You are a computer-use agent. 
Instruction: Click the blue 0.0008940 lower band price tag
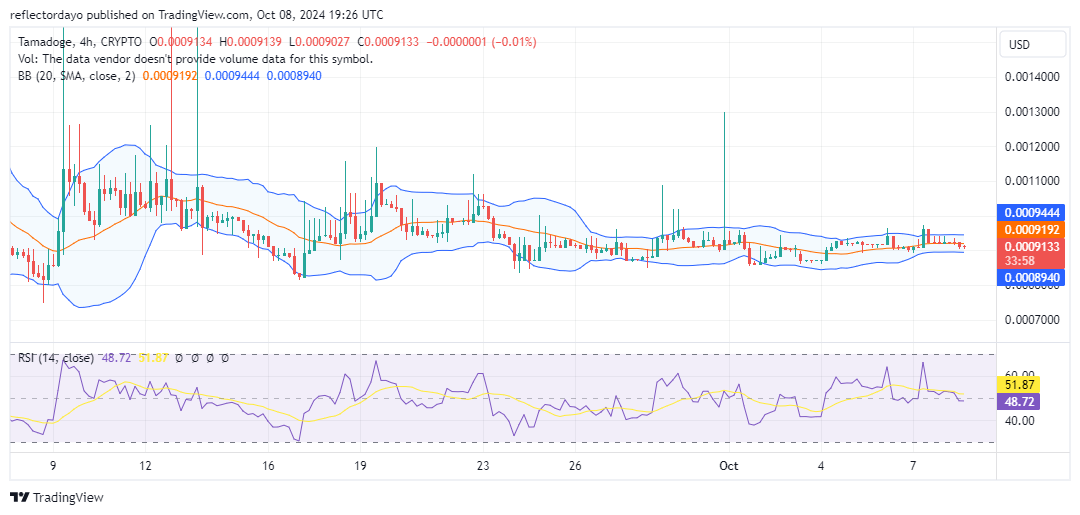coord(1031,277)
